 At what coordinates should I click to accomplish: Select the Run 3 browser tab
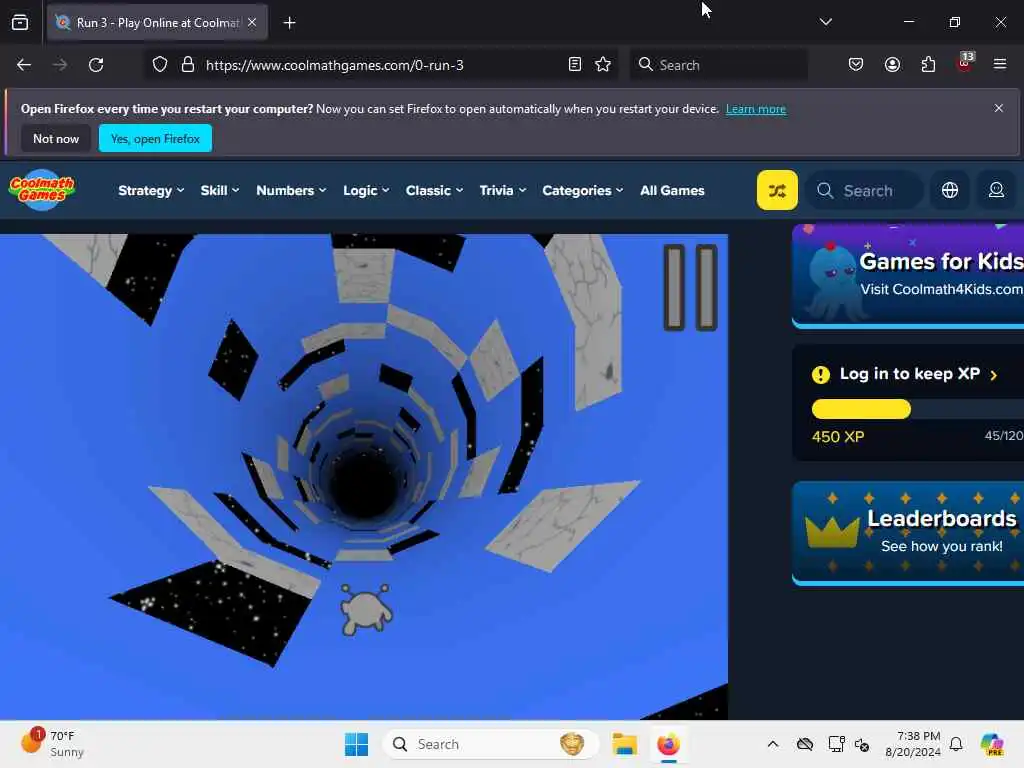coord(157,23)
